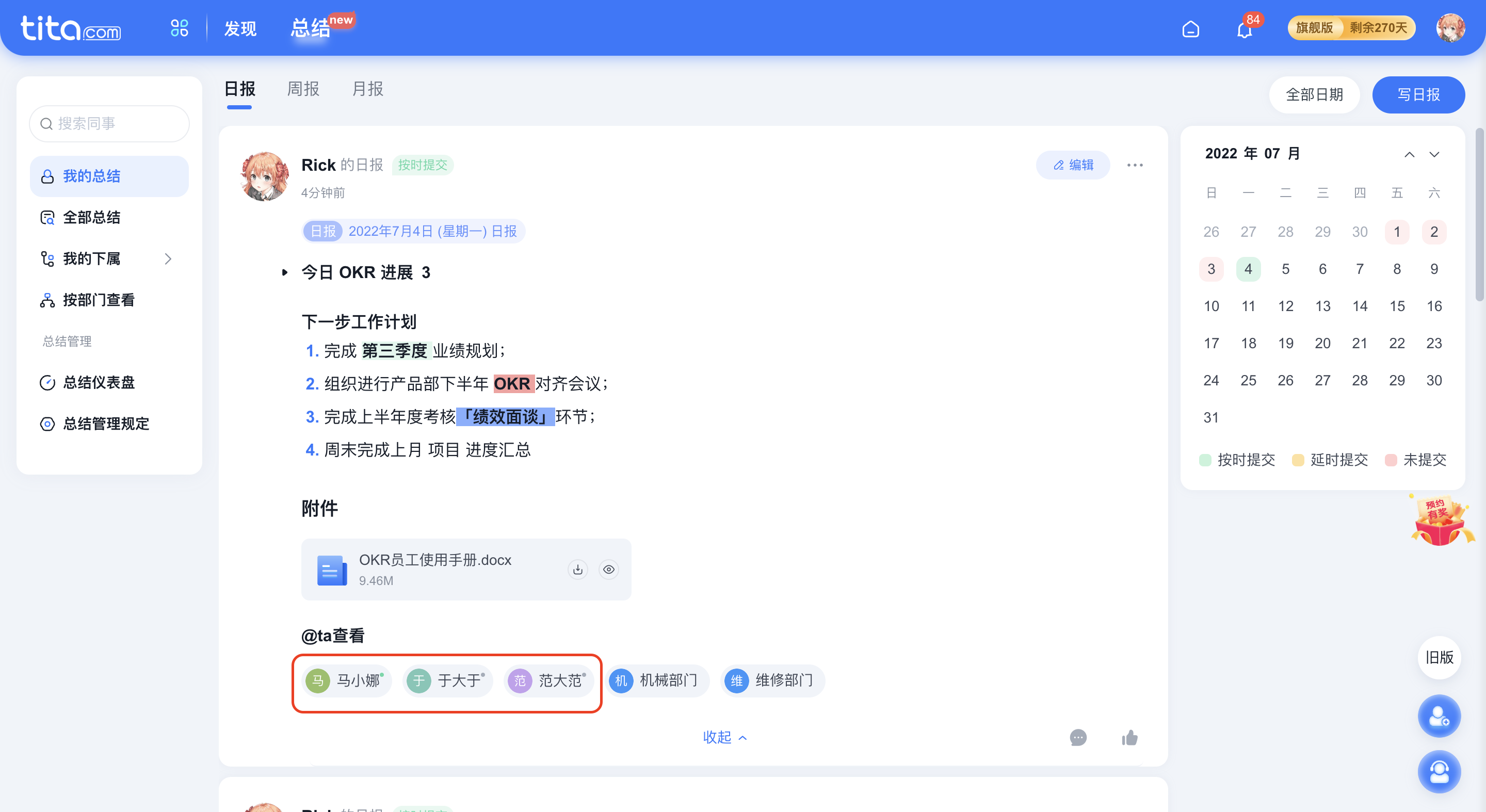Click the 写日报 button
This screenshot has width=1486, height=812.
[1418, 94]
